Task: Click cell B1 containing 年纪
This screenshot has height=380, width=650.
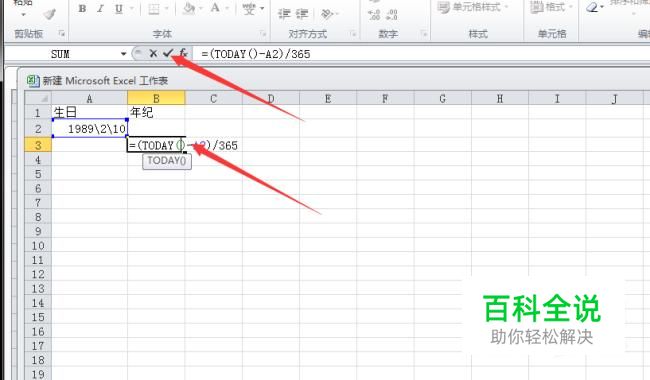Action: click(156, 112)
